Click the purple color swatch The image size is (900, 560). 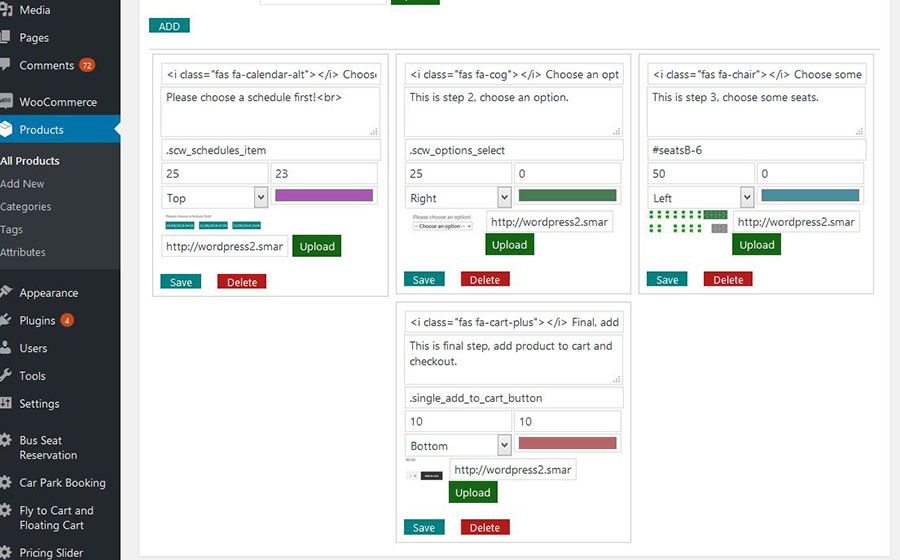[x=324, y=195]
